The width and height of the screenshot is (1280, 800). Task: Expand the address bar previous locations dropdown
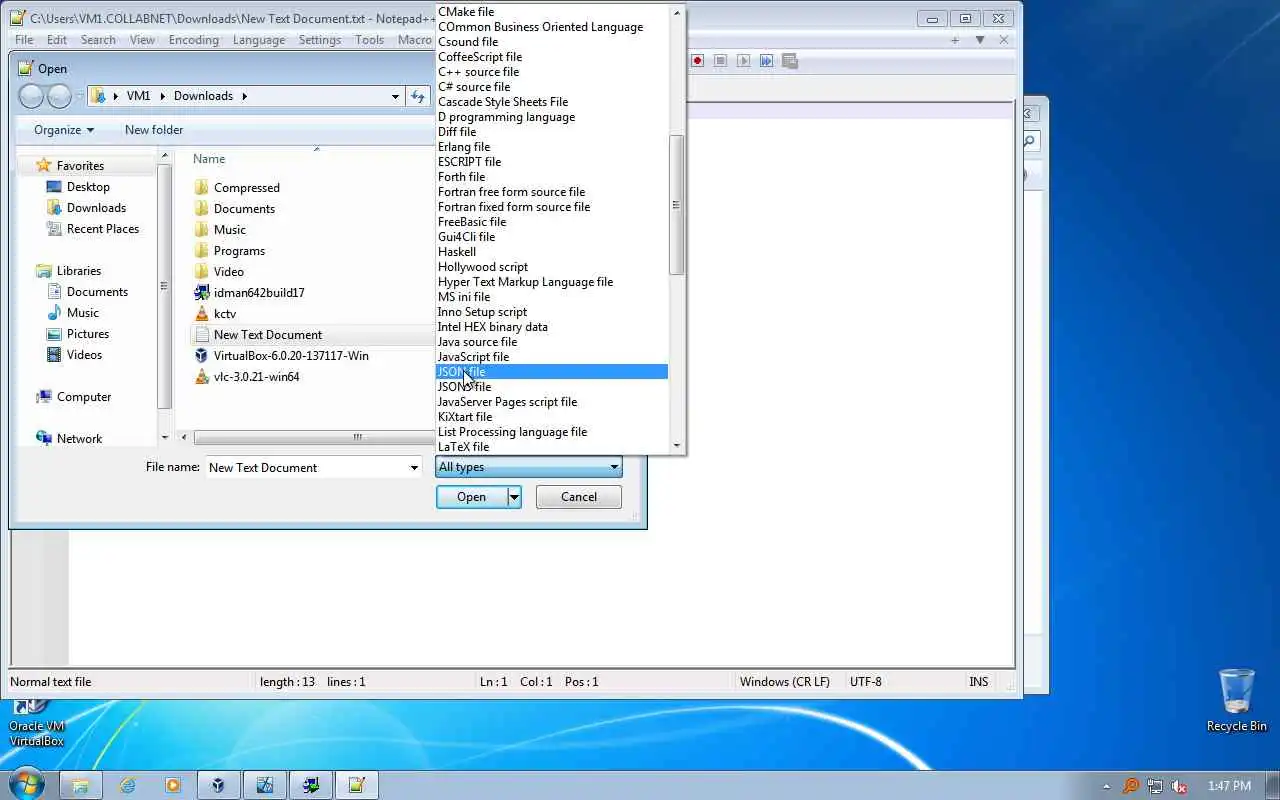point(396,96)
